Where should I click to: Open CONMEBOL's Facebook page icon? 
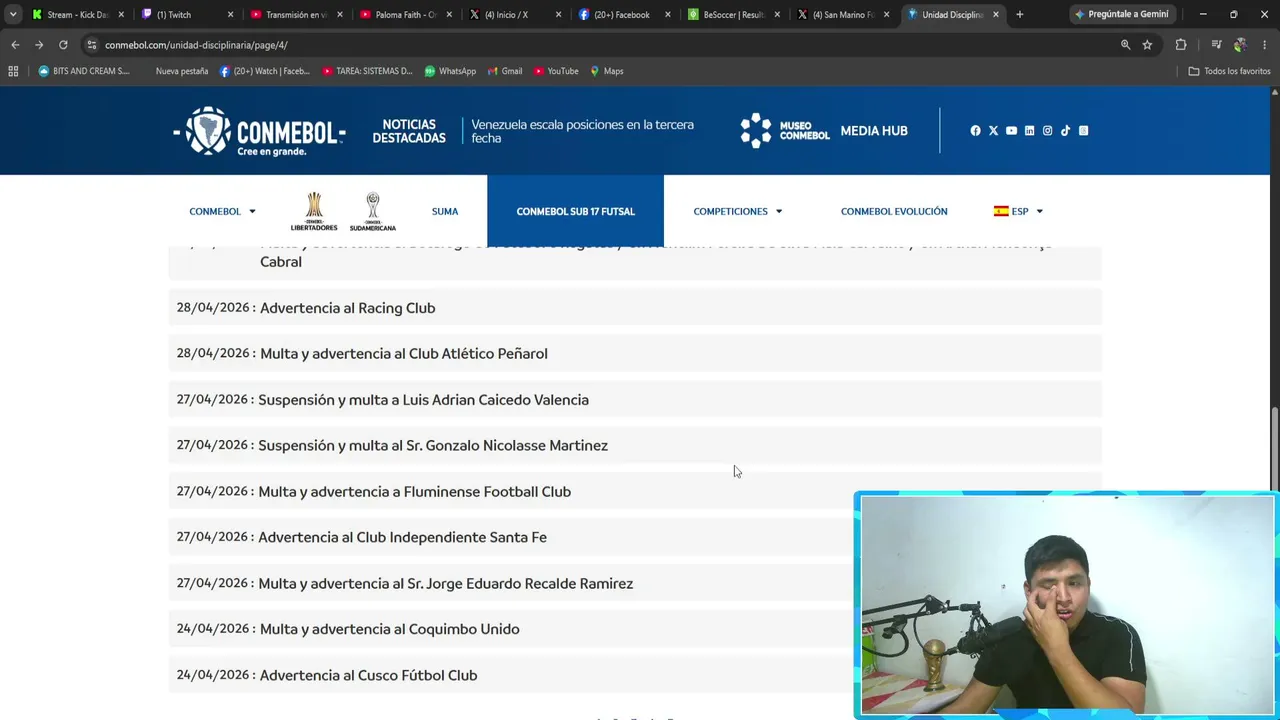[975, 131]
